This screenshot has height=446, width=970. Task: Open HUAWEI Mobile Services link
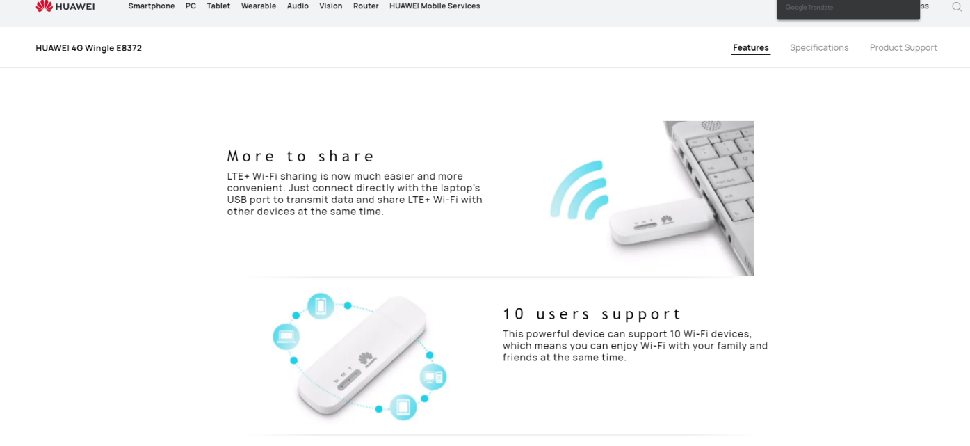point(434,6)
